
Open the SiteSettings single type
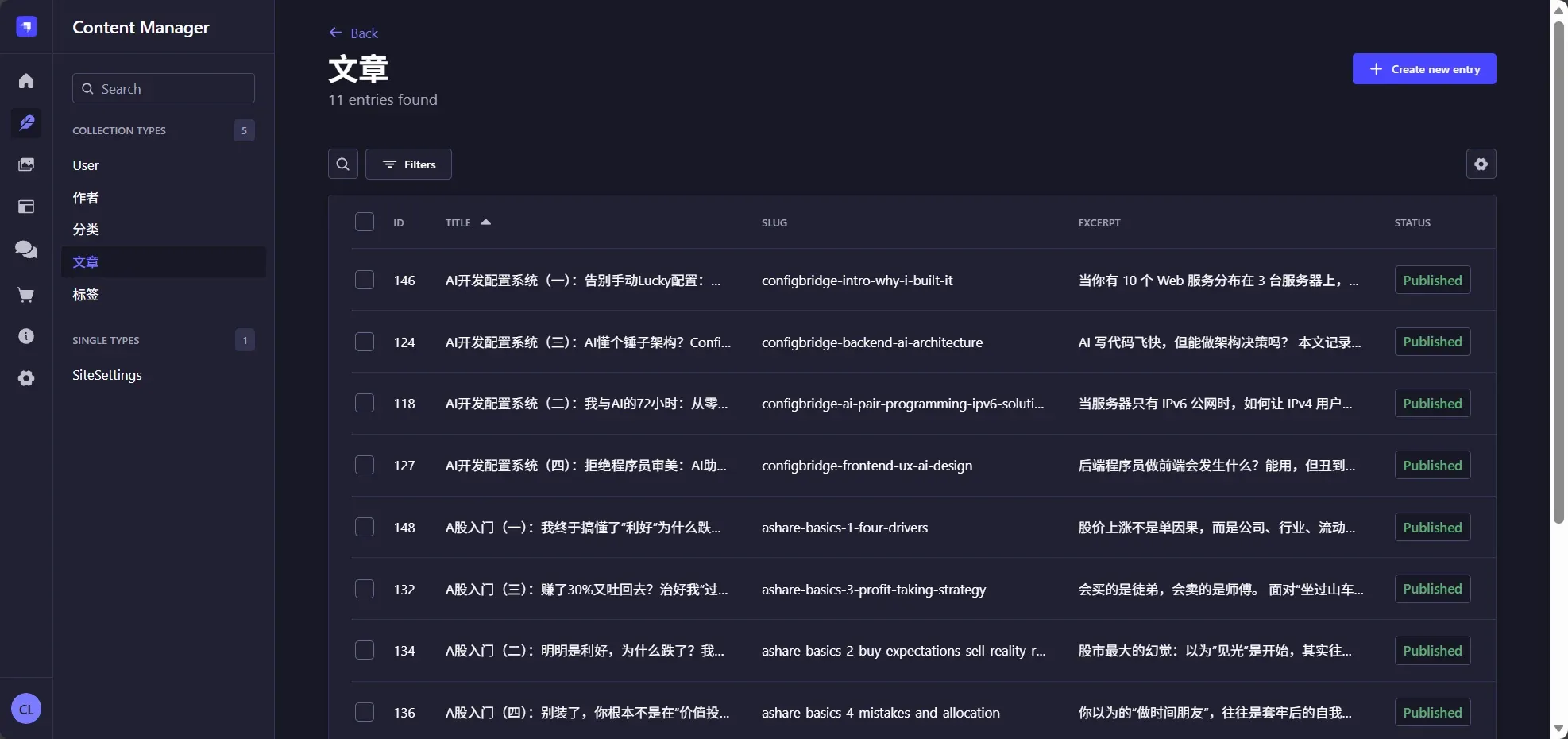106,375
